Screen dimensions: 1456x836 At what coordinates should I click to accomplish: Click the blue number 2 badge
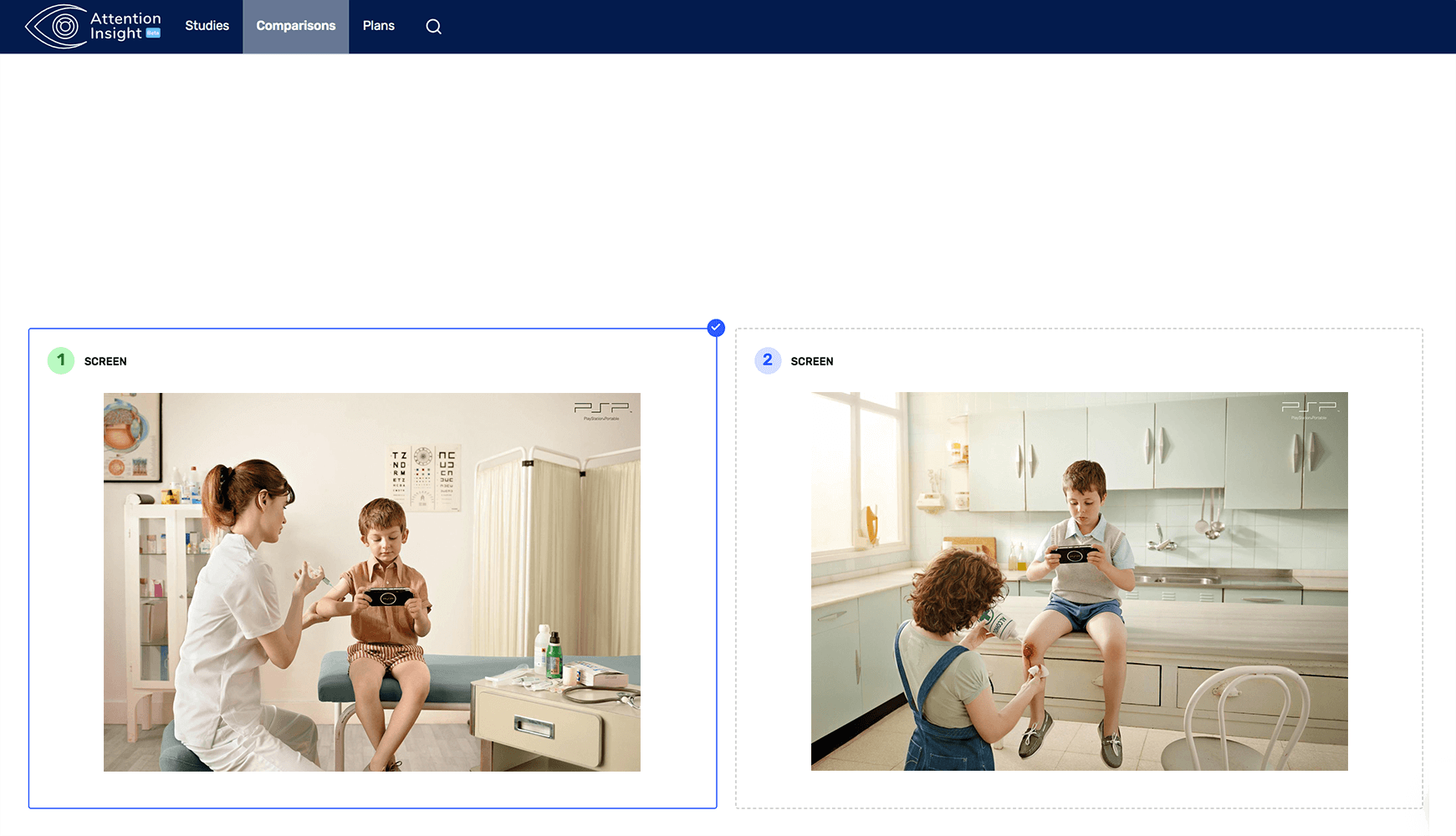[768, 360]
